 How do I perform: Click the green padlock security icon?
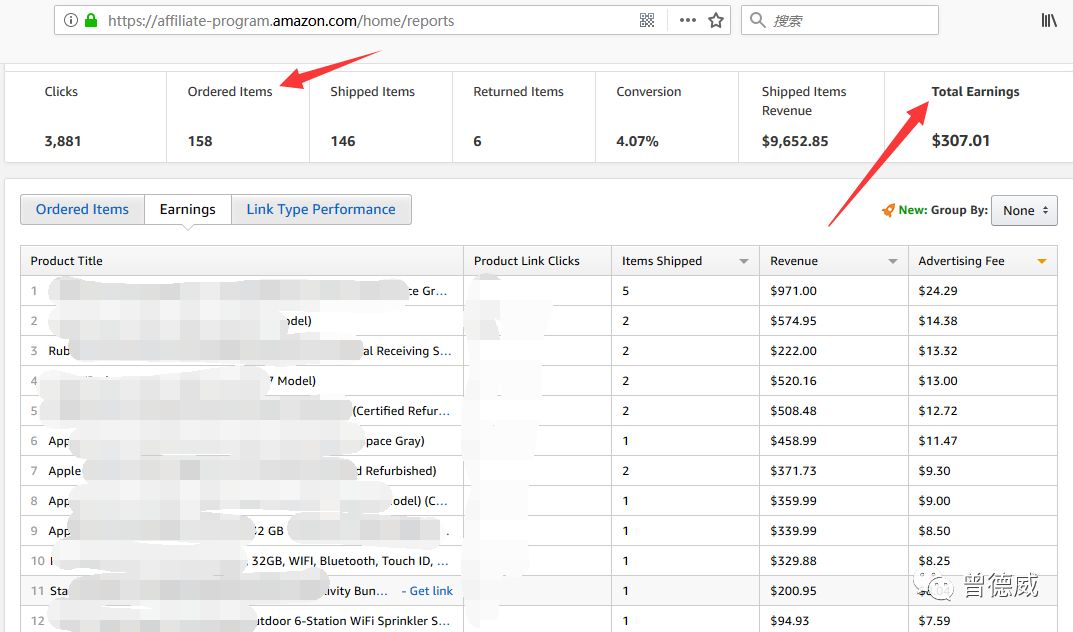coord(90,20)
